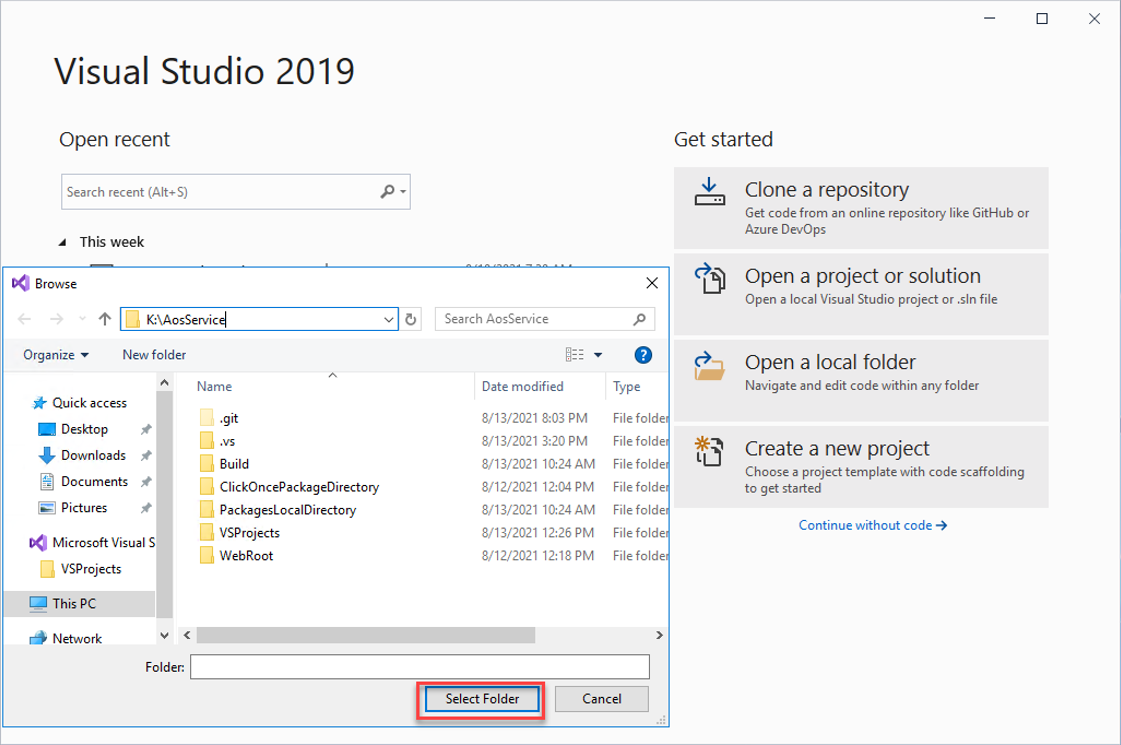1121x745 pixels.
Task: Click the K:\AosService address bar
Action: click(x=258, y=319)
